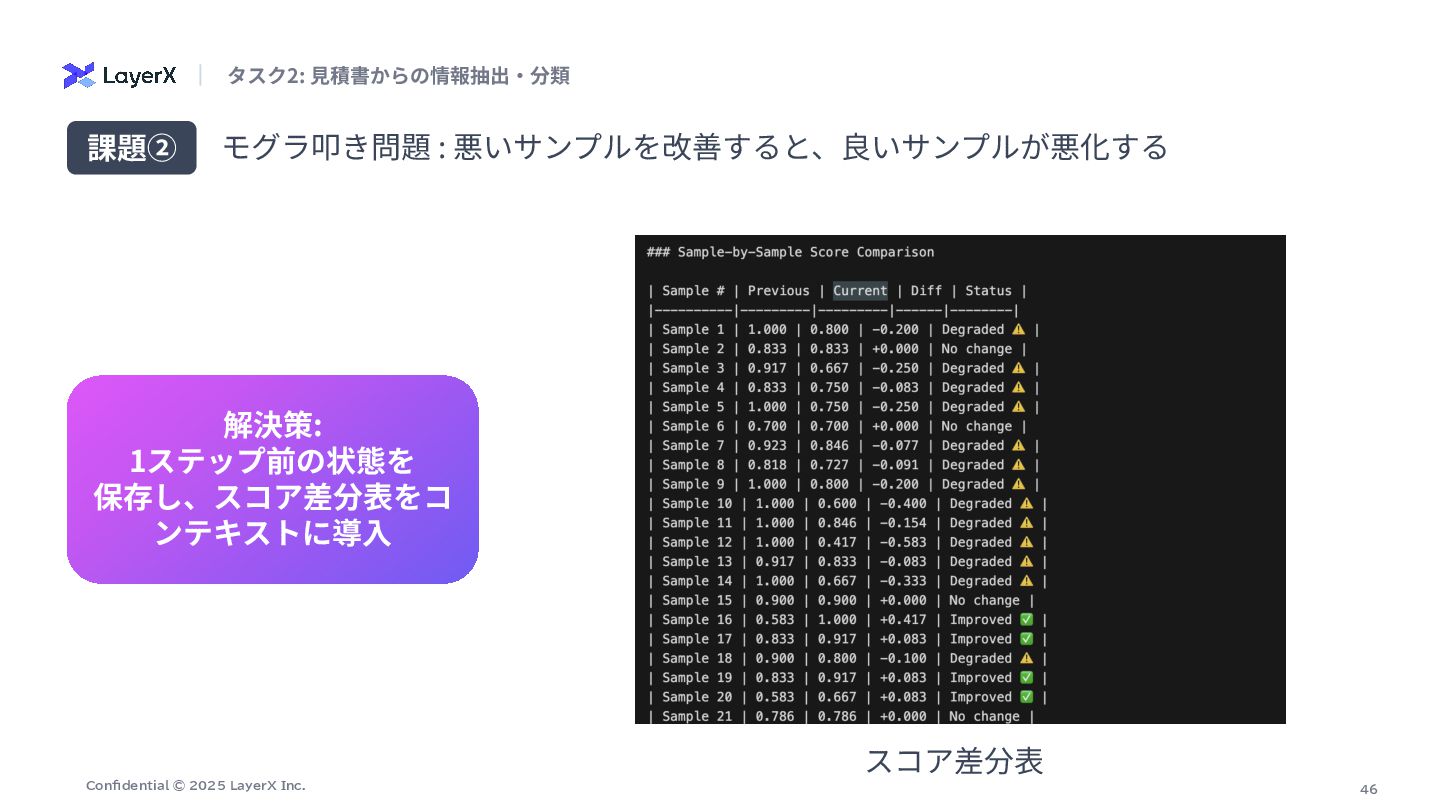
Task: Click the 'Sample 21' row label
Action: coord(697,716)
